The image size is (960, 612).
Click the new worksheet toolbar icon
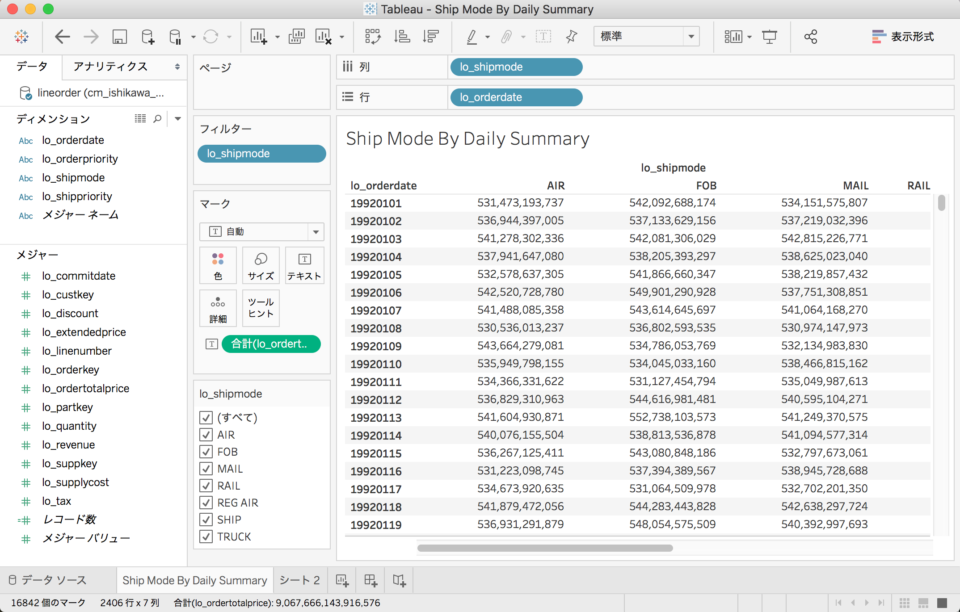coord(257,36)
